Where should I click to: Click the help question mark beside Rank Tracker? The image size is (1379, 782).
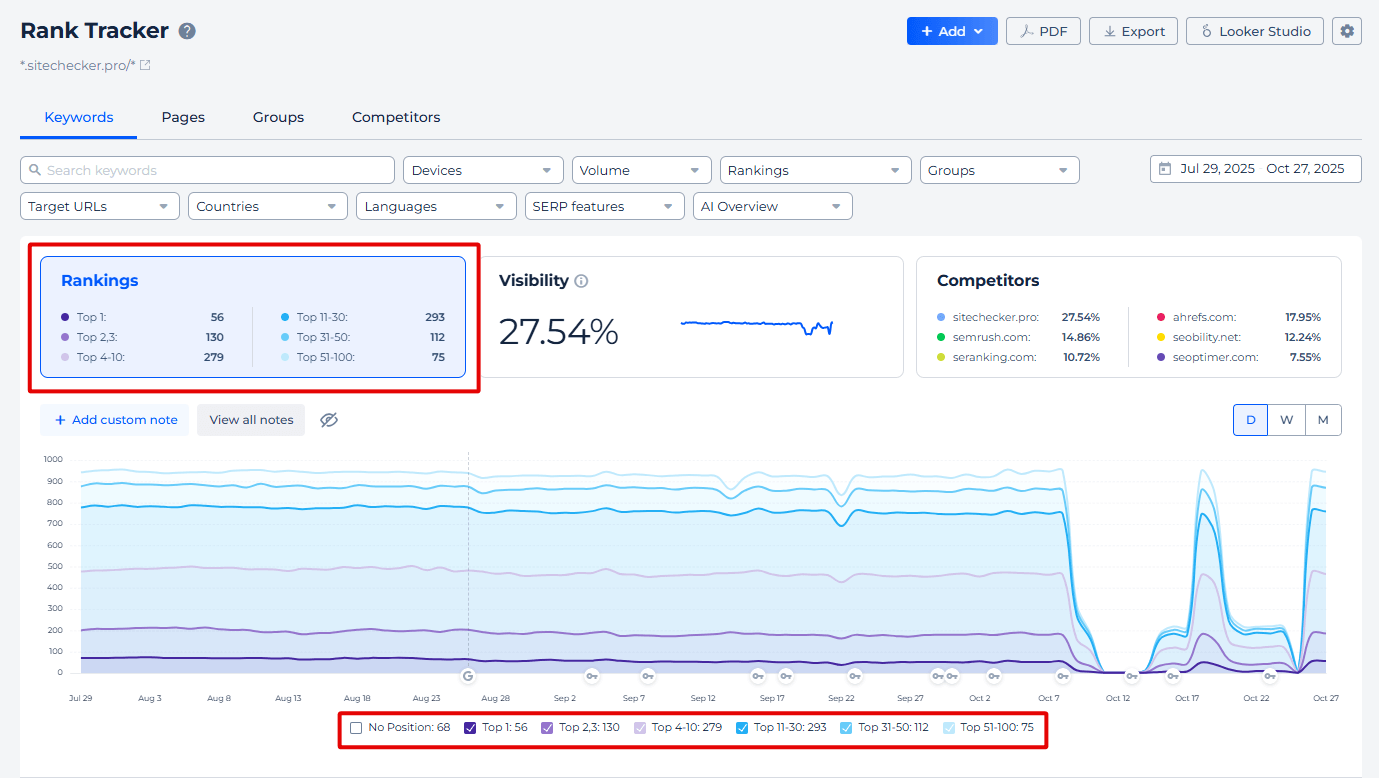(x=187, y=31)
